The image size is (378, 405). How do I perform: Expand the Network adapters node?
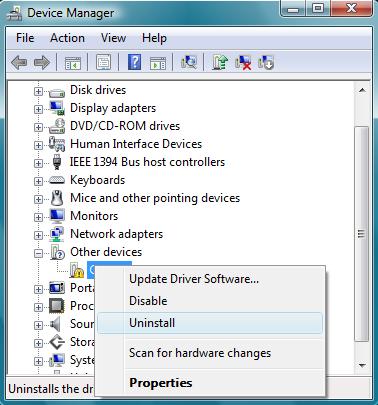pyautogui.click(x=38, y=235)
